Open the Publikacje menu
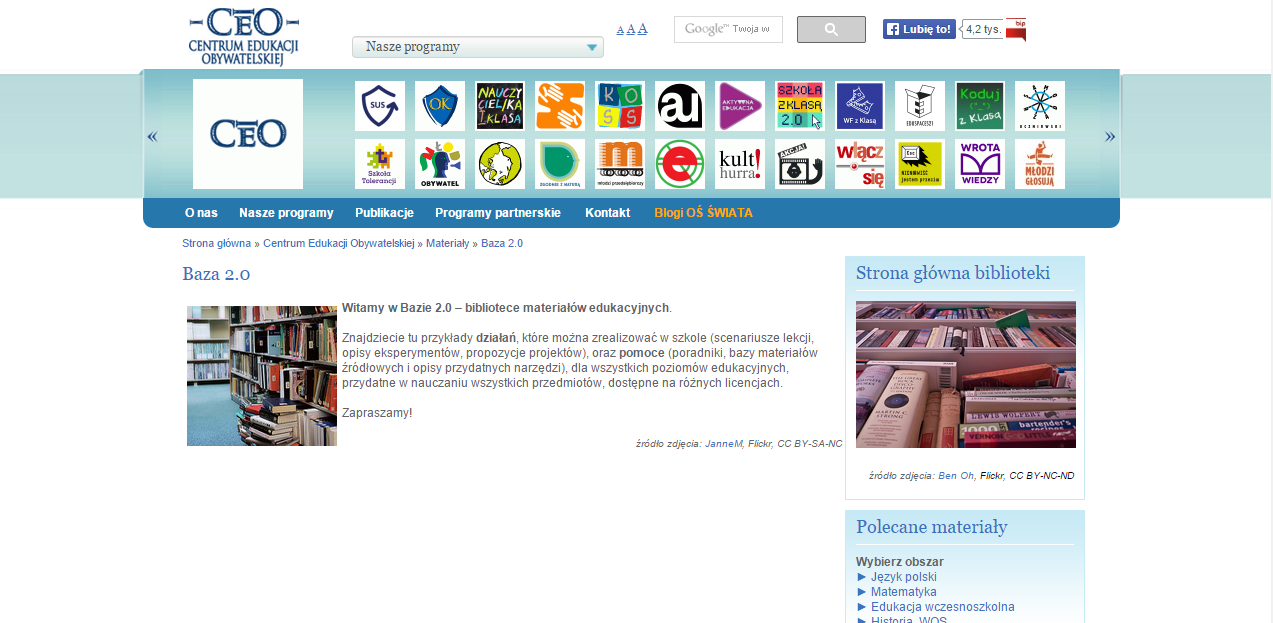 pos(384,213)
